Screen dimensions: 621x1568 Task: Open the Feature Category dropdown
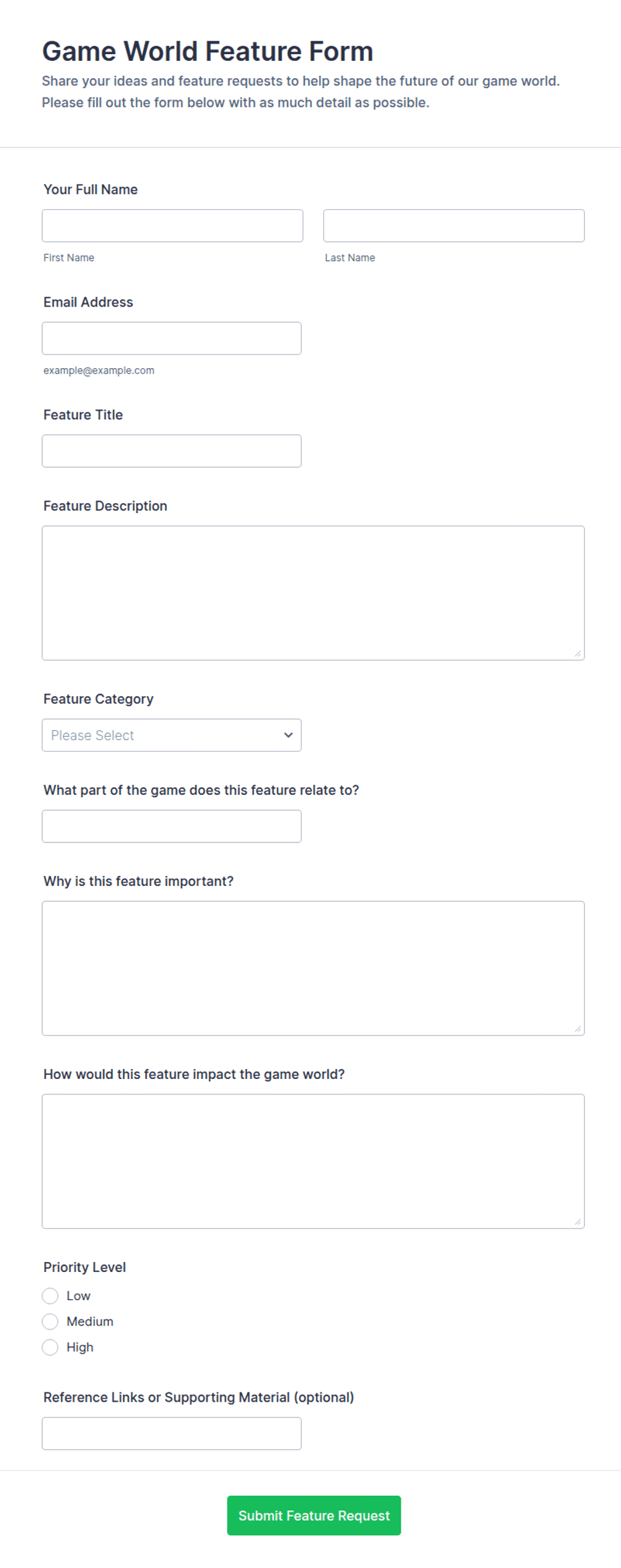click(x=172, y=735)
